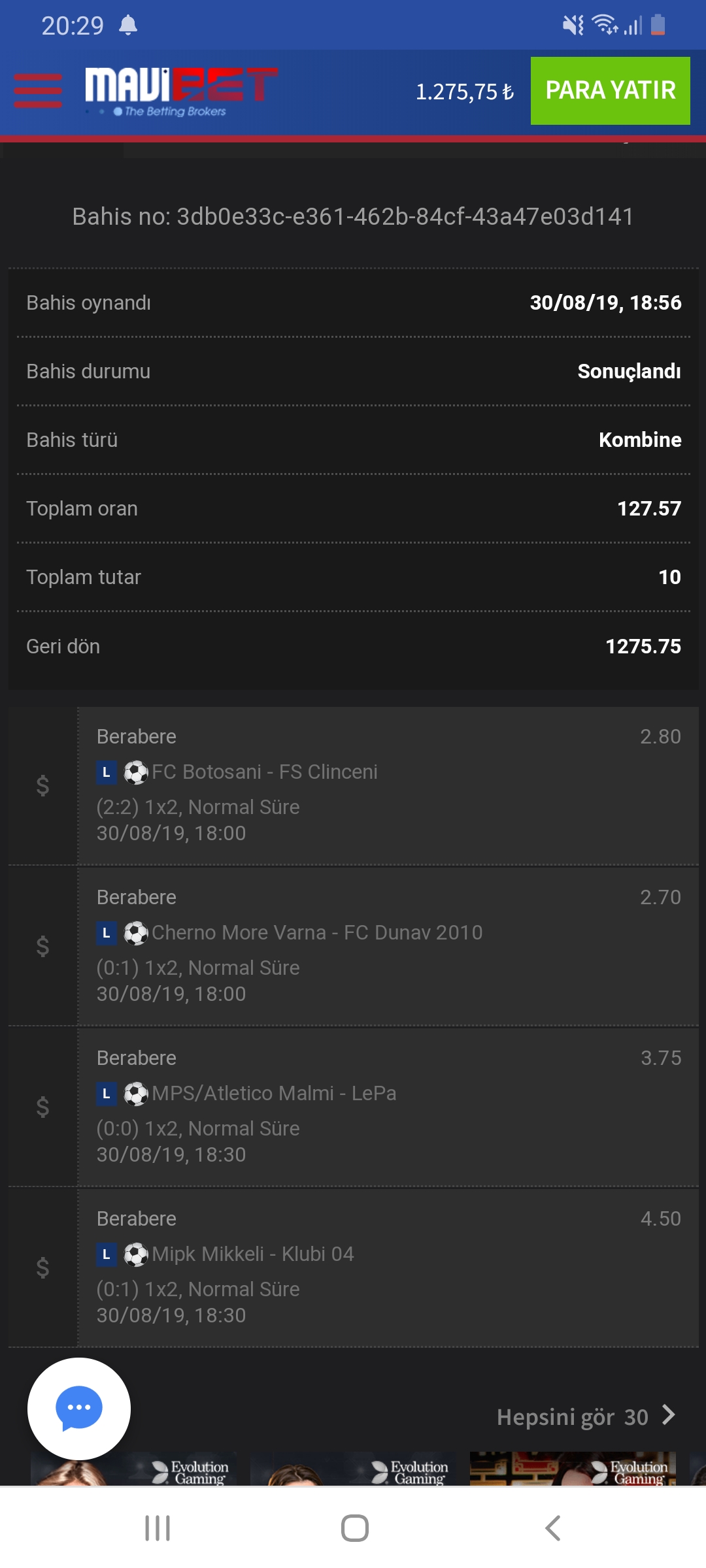Tap the Android home button
Image resolution: width=706 pixels, height=1568 pixels.
(x=355, y=1528)
